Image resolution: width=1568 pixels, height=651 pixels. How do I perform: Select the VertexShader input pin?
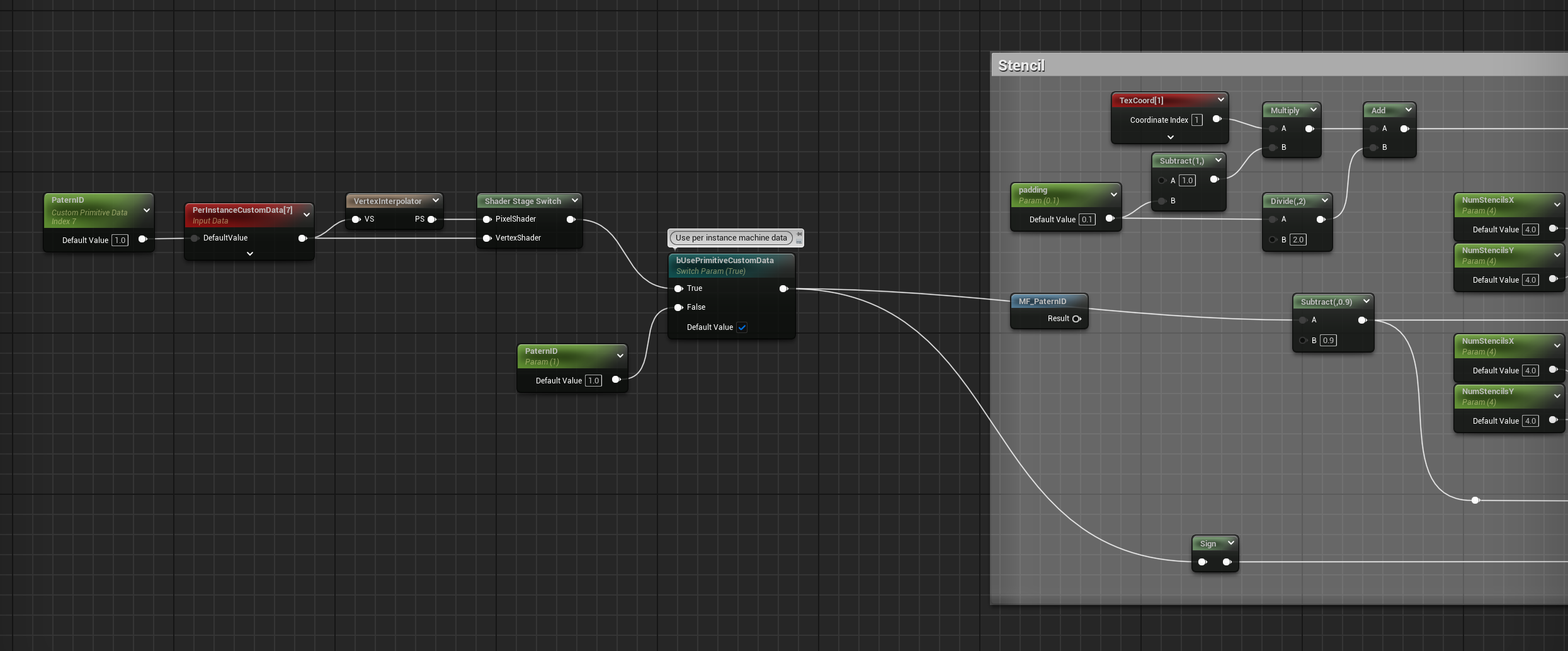pyautogui.click(x=487, y=238)
